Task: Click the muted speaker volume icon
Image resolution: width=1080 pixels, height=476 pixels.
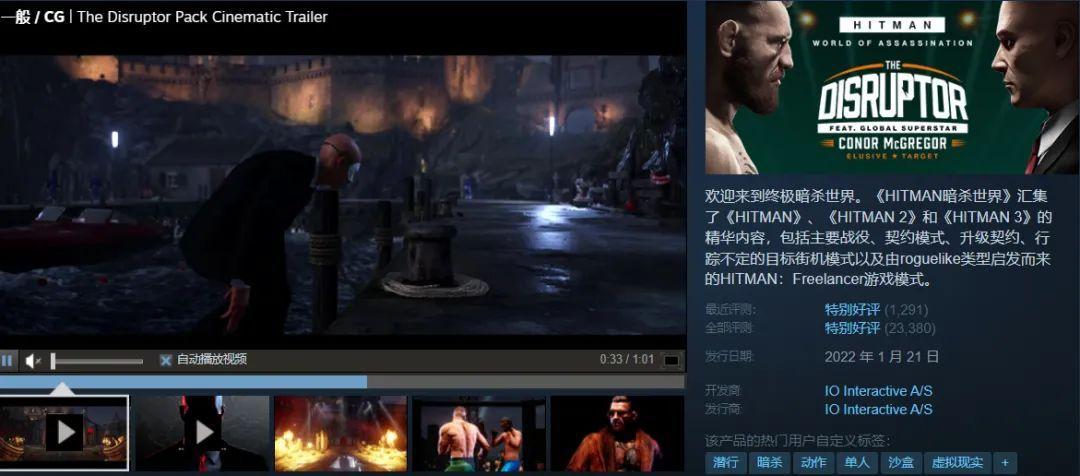Action: pyautogui.click(x=33, y=360)
